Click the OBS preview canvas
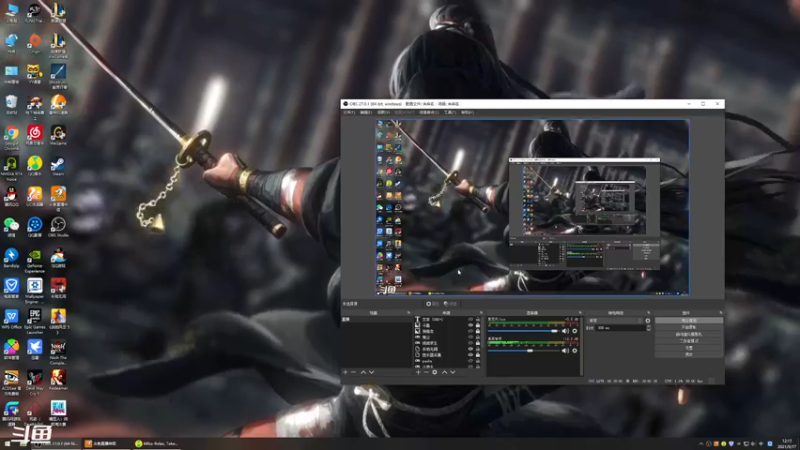 (533, 207)
